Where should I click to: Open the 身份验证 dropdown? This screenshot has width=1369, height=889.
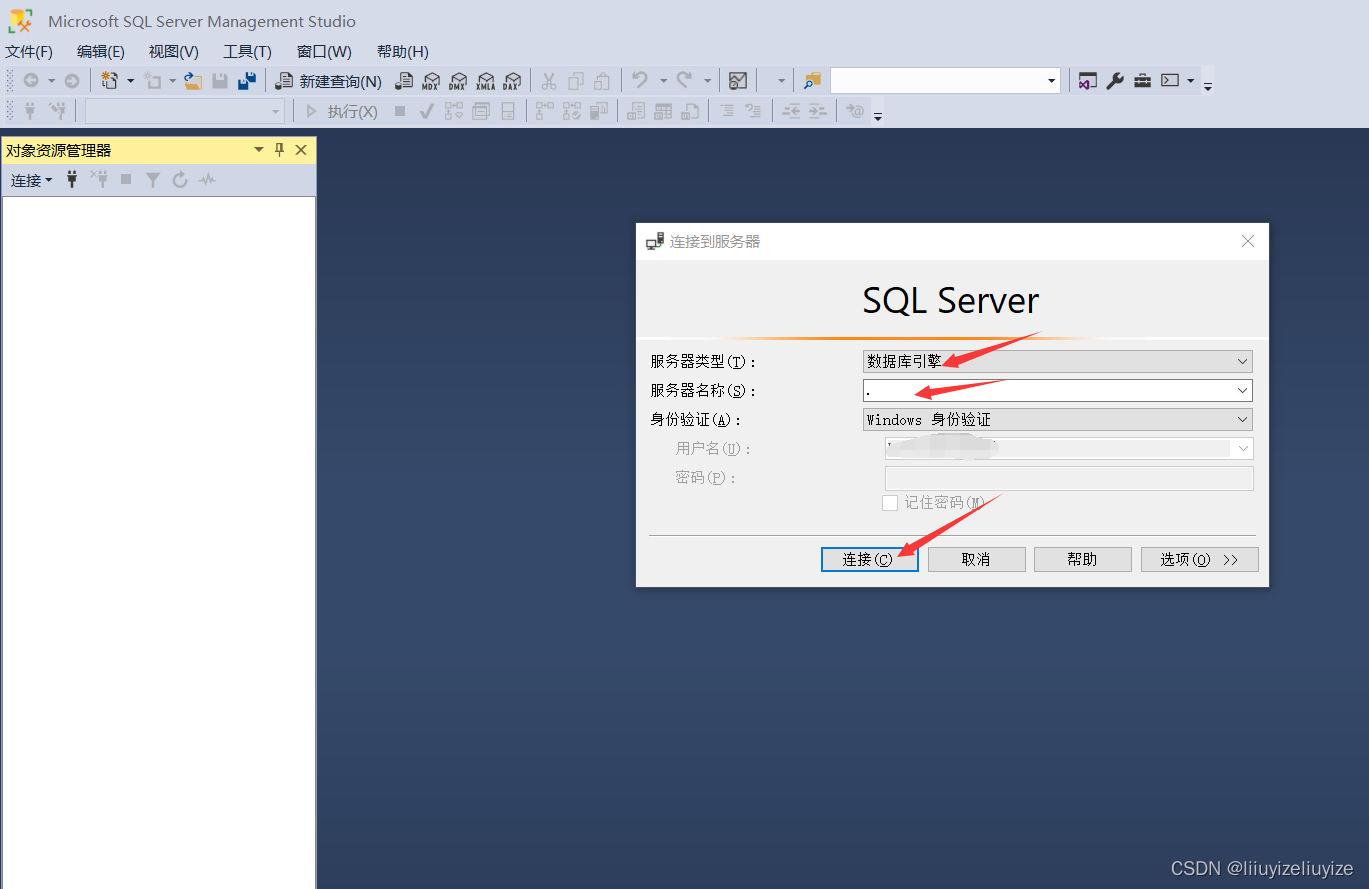pos(1058,420)
